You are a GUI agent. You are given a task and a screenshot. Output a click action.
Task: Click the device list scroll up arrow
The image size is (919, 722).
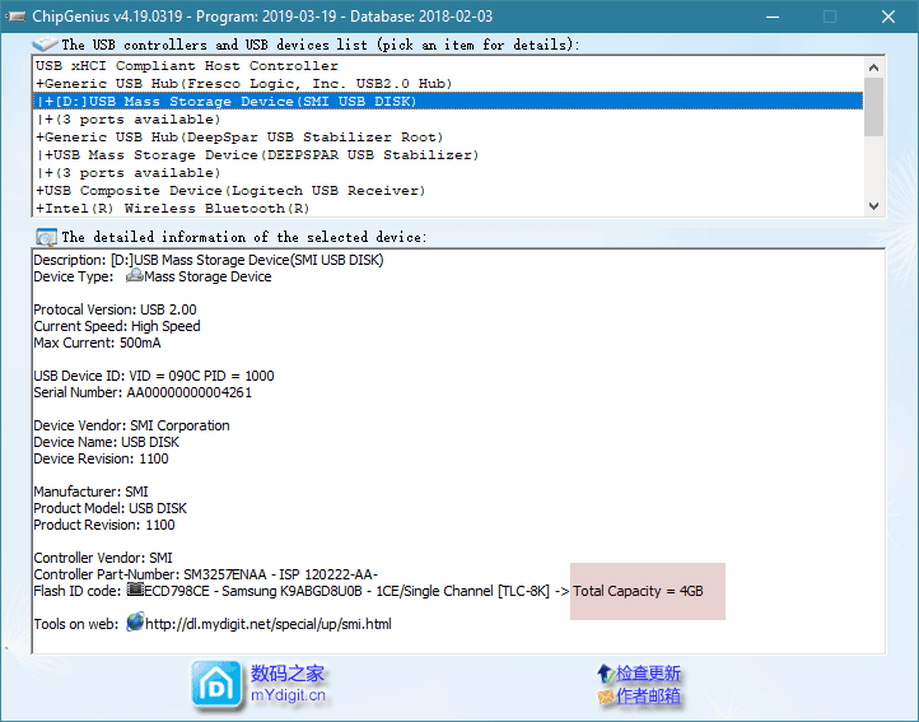pos(873,67)
